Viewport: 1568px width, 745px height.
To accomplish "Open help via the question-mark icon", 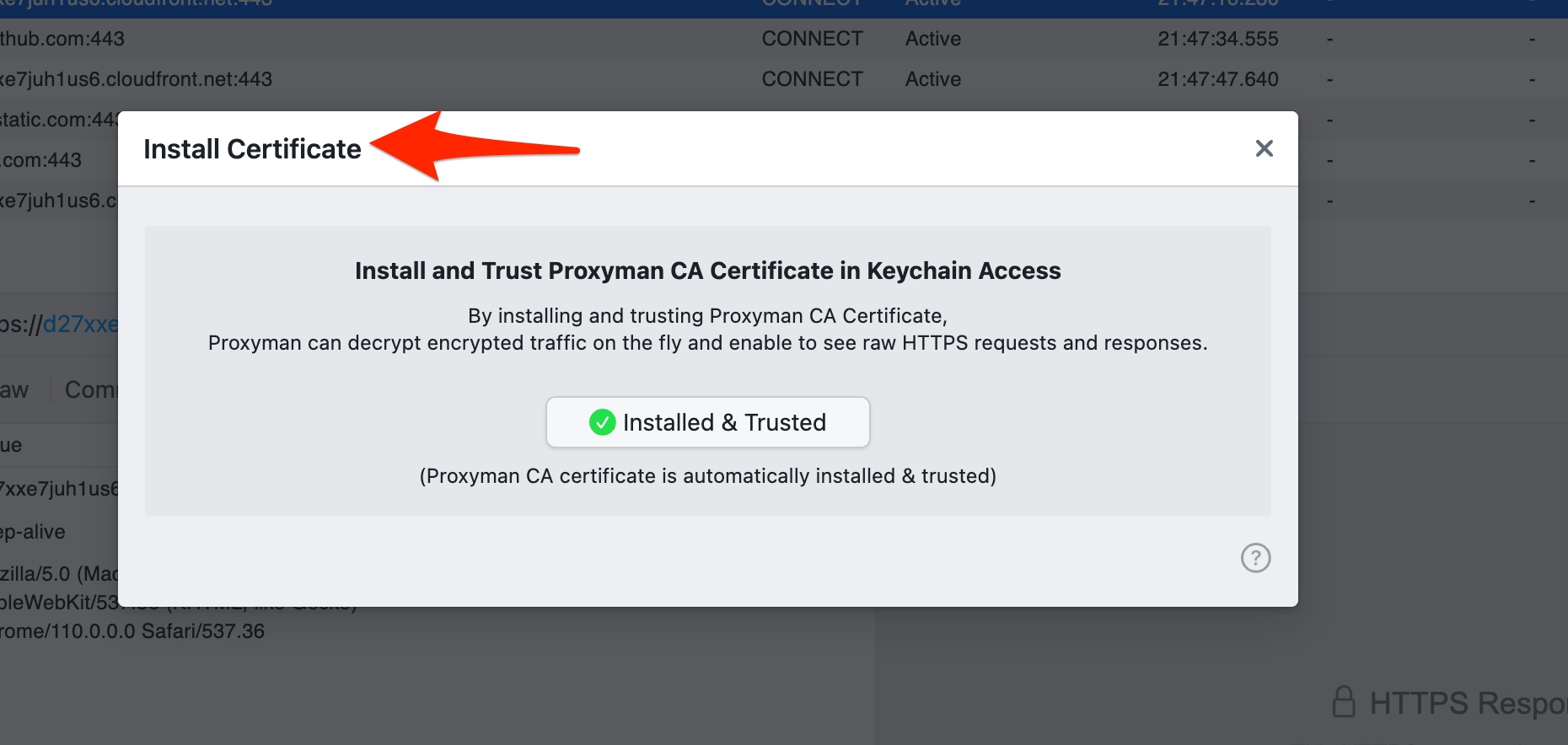I will 1255,558.
